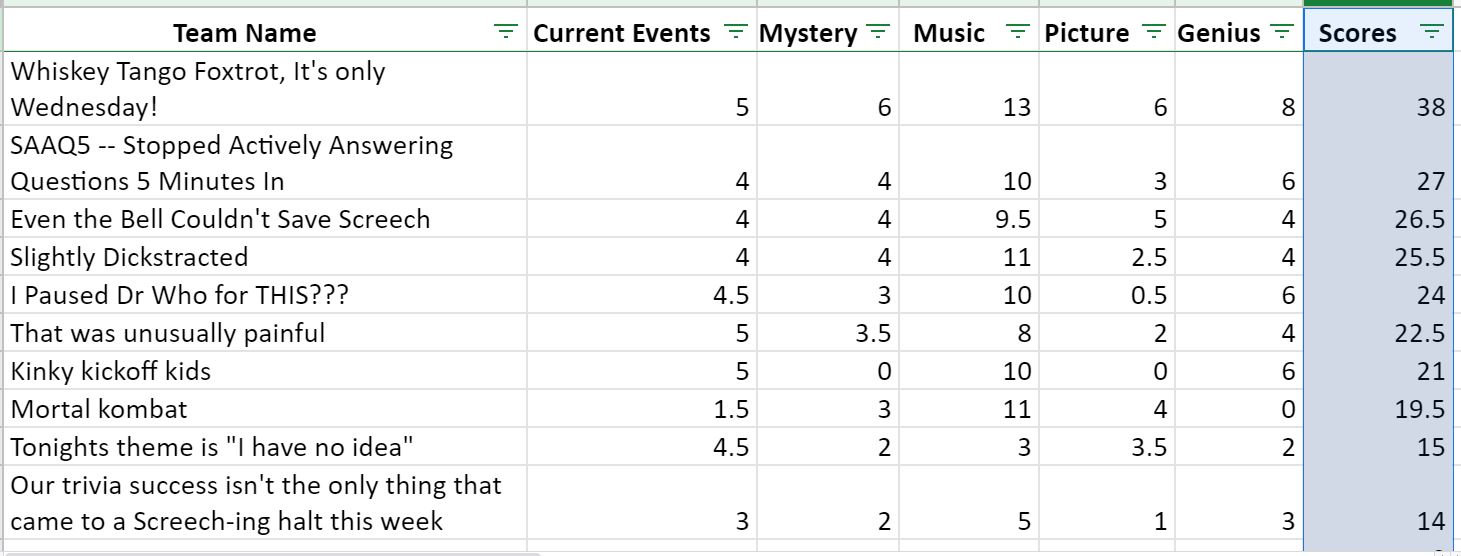
Task: Select the Team Name header cell
Action: click(x=265, y=32)
